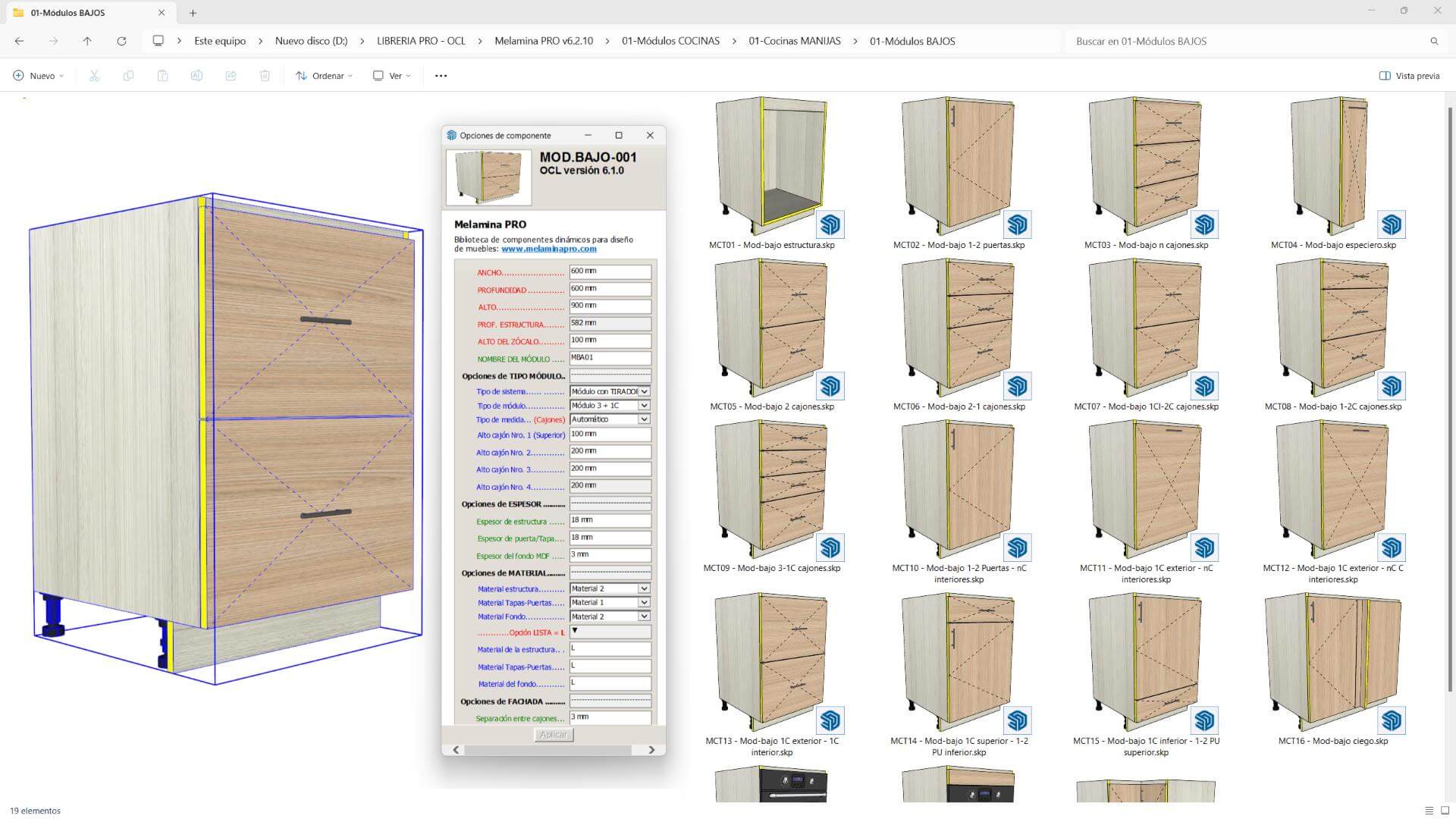Viewport: 1456px width, 819px height.
Task: Switch to details view layout icon
Action: (x=1429, y=811)
